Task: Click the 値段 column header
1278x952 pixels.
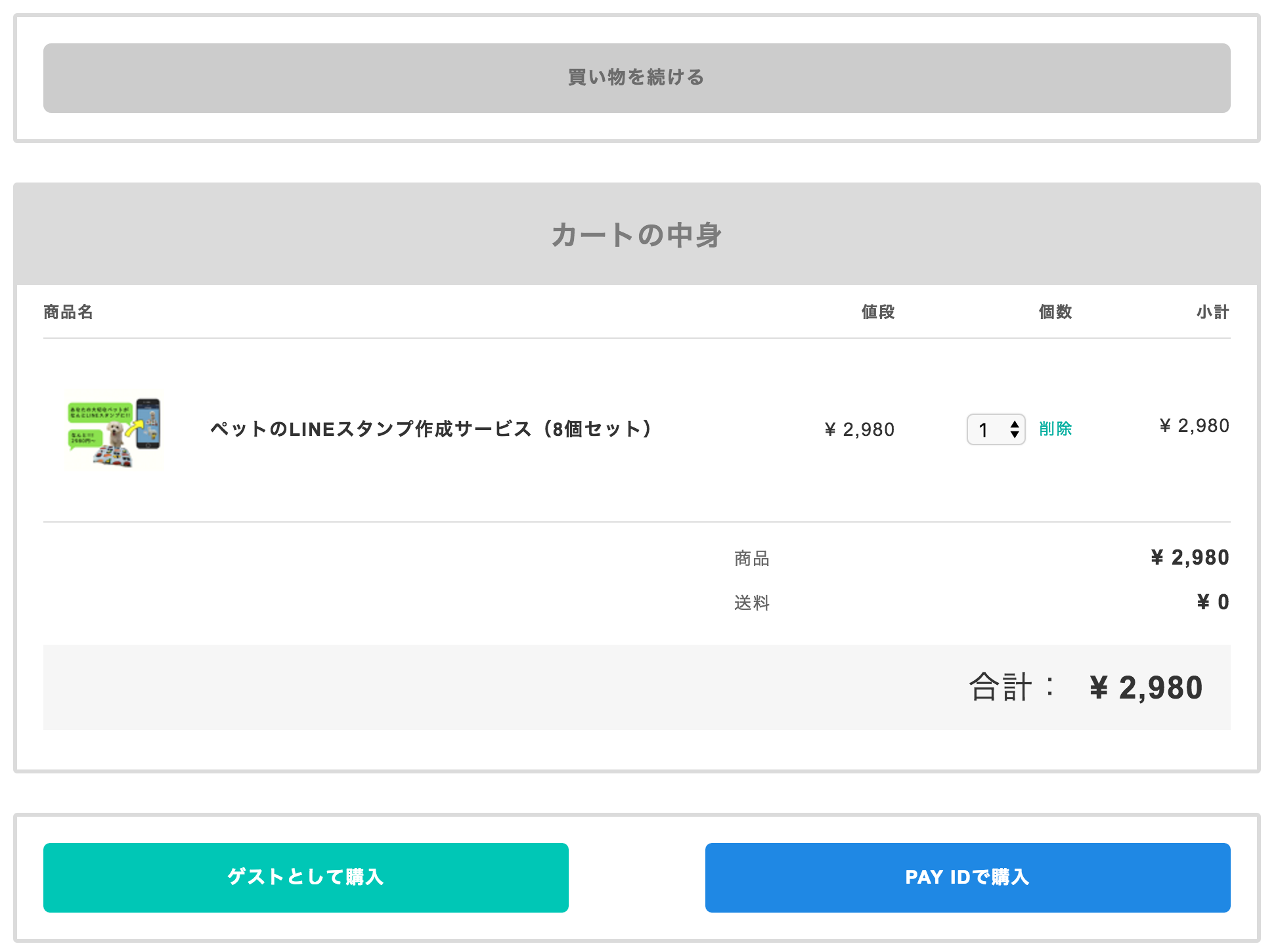Action: coord(878,312)
